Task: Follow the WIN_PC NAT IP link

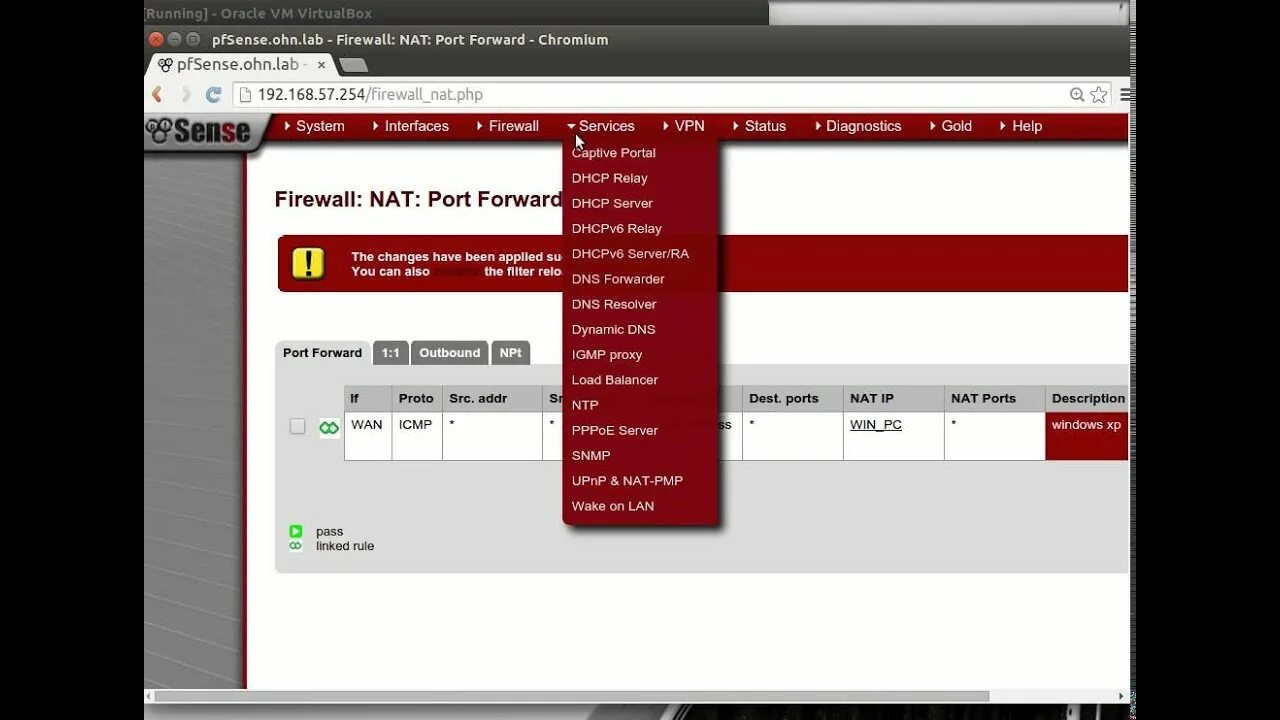Action: point(876,425)
